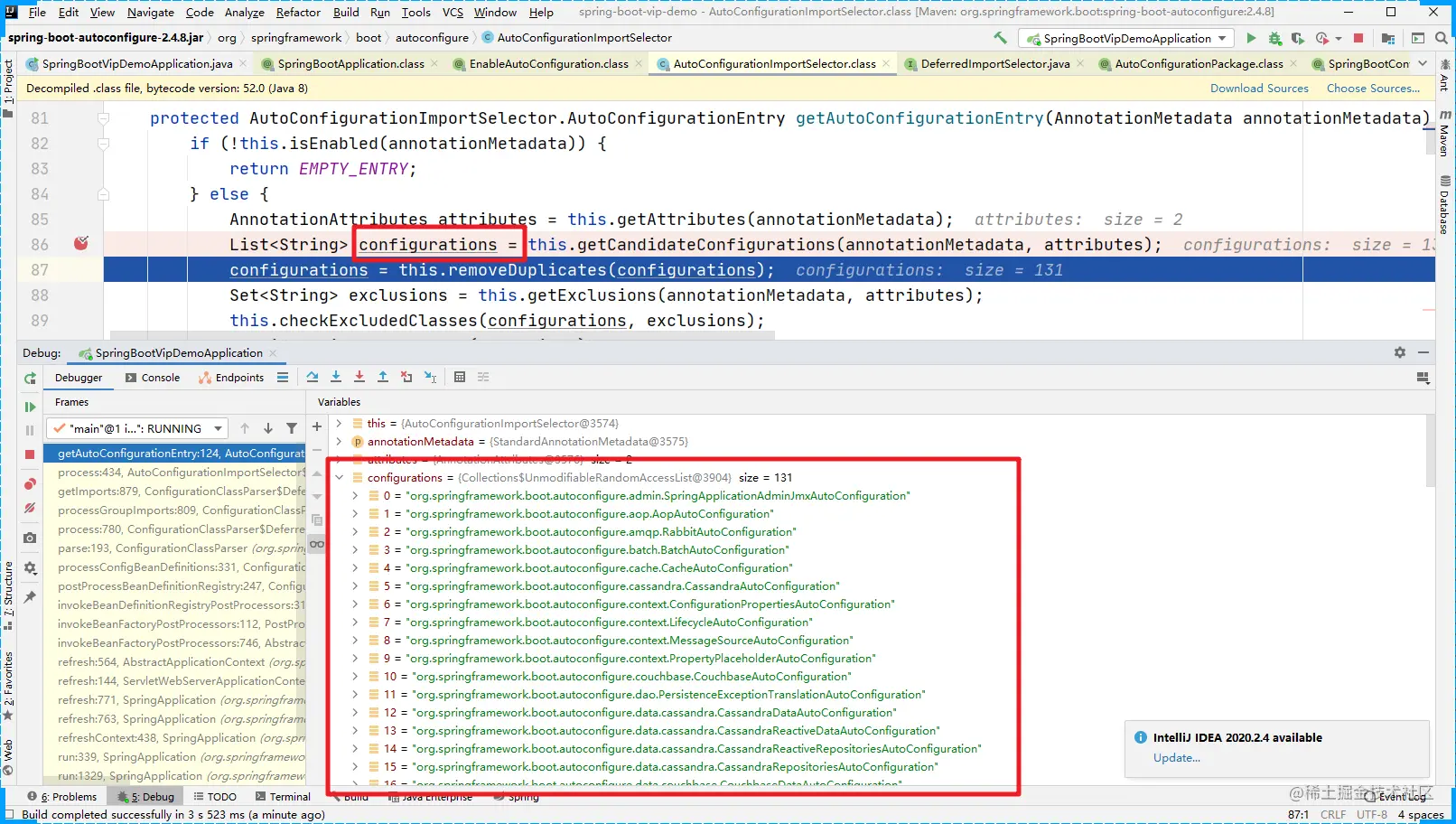This screenshot has height=824, width=1456.
Task: Switch to SpringBootApplication.class editor tab
Action: coord(350,63)
